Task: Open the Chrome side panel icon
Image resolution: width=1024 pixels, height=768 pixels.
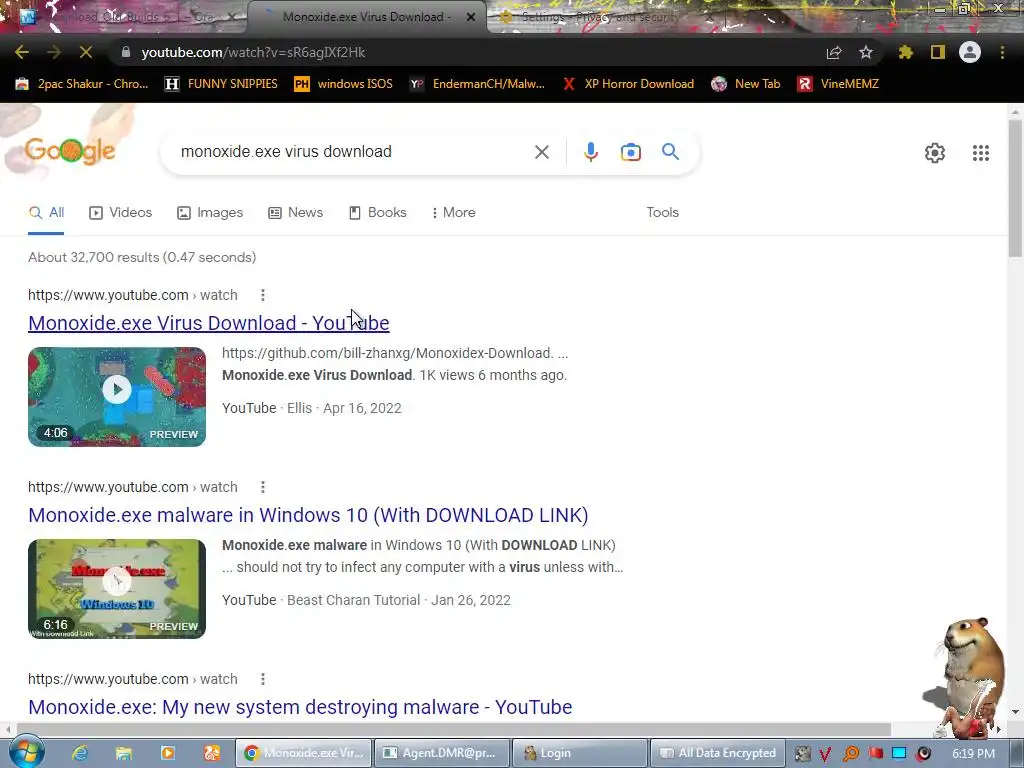Action: (938, 52)
